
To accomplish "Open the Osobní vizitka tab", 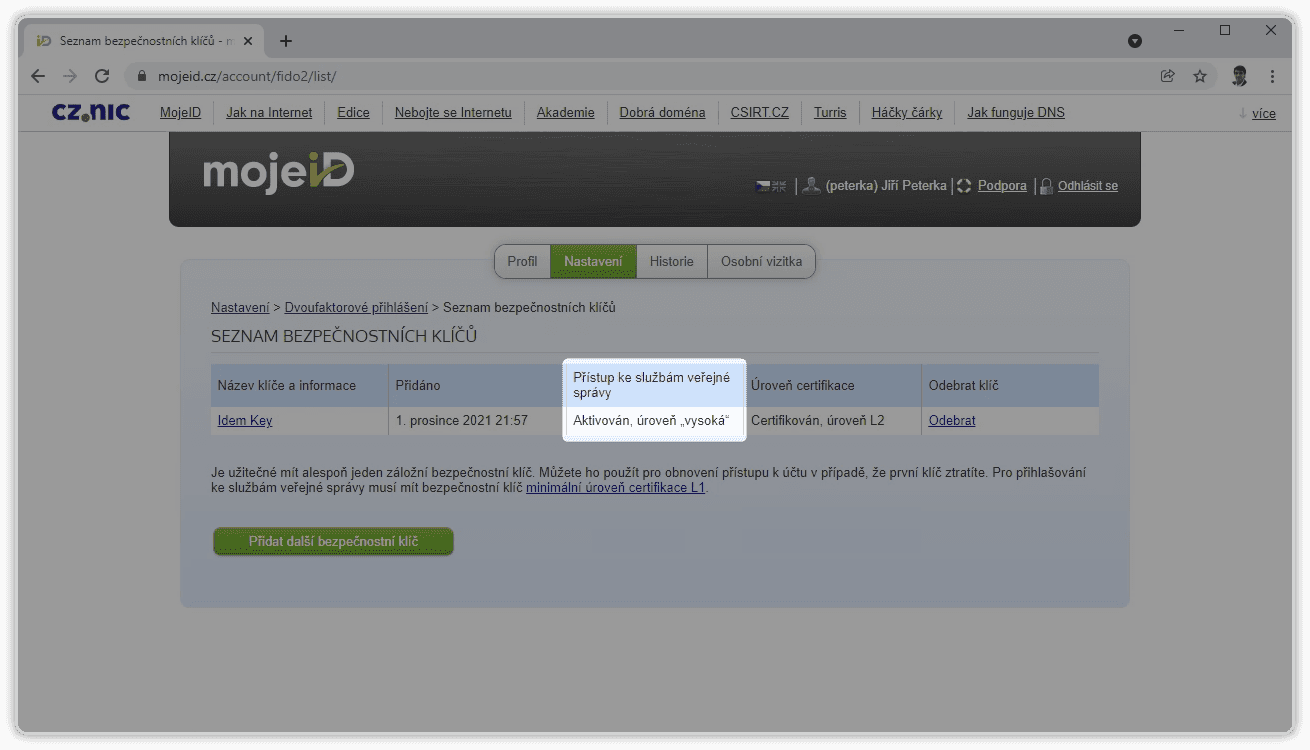I will point(761,261).
